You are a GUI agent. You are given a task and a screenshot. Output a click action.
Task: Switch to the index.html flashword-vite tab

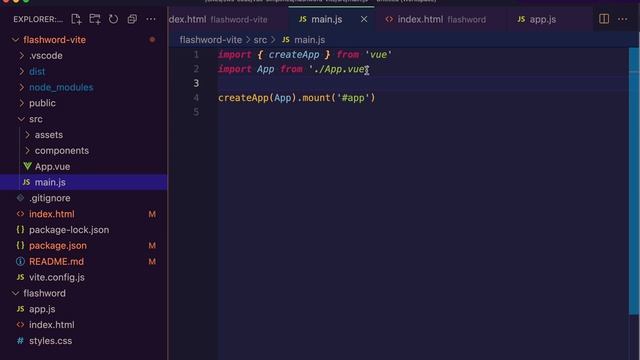(229, 19)
